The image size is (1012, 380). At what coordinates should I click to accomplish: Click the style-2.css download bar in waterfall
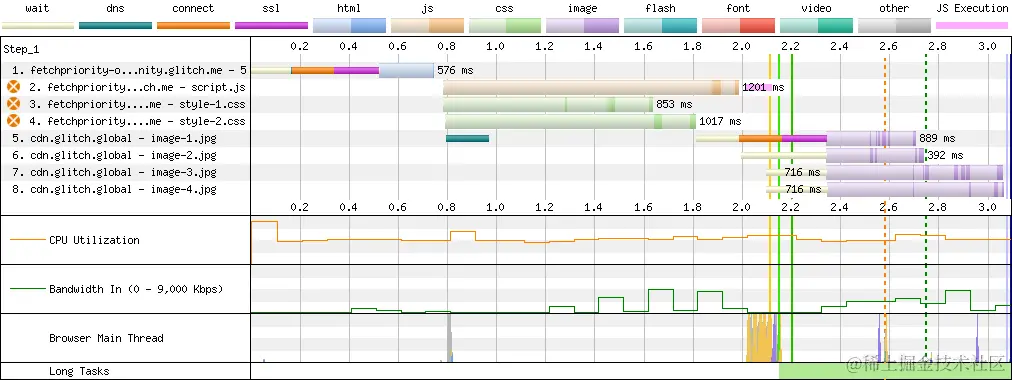(571, 121)
